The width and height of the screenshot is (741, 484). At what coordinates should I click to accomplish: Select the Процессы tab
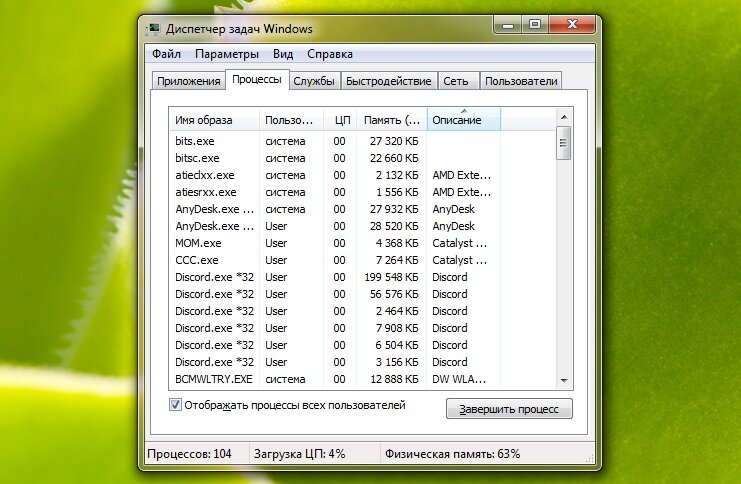[257, 79]
